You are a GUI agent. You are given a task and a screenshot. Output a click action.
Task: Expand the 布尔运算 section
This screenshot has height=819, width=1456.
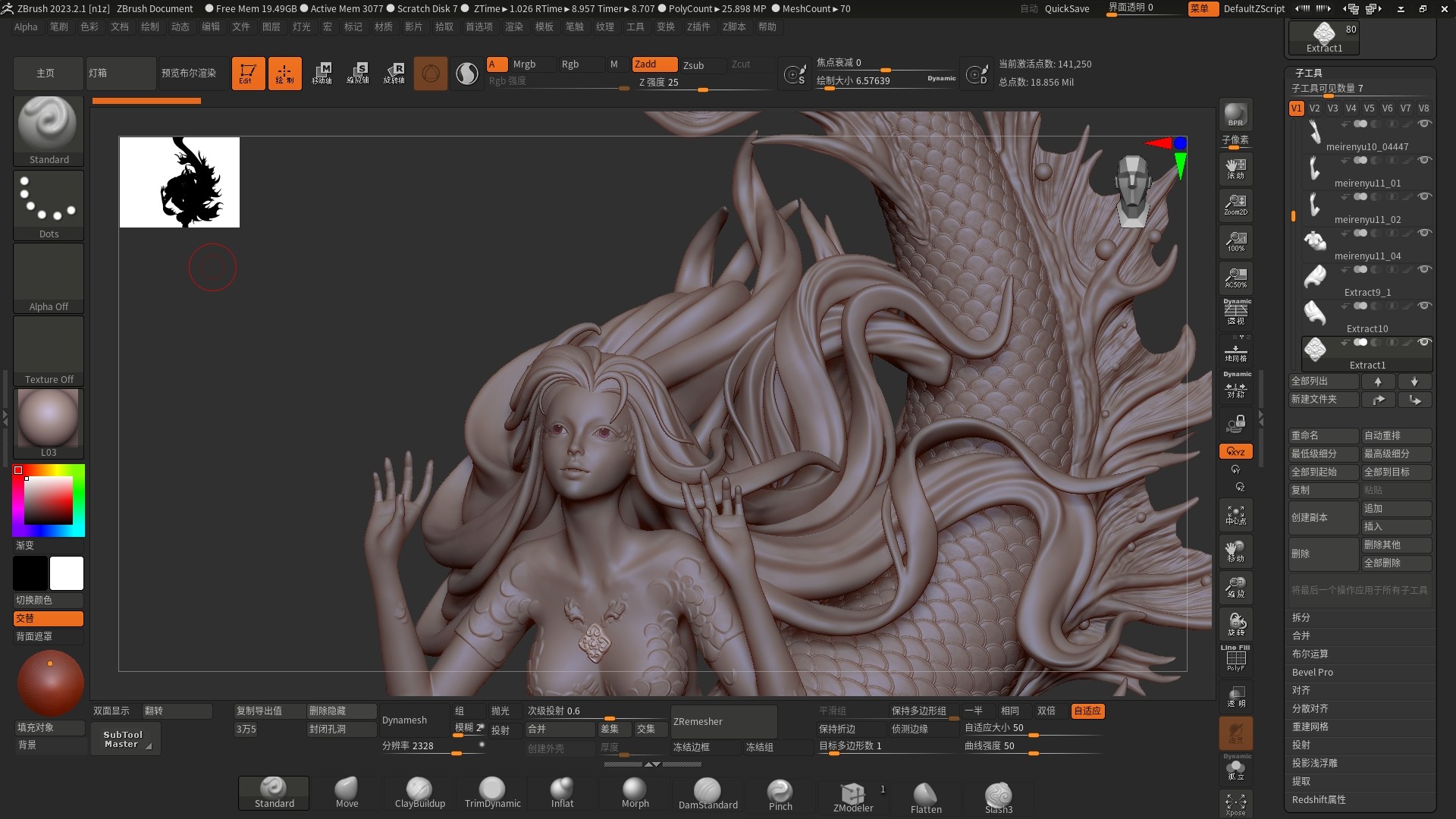pos(1310,654)
